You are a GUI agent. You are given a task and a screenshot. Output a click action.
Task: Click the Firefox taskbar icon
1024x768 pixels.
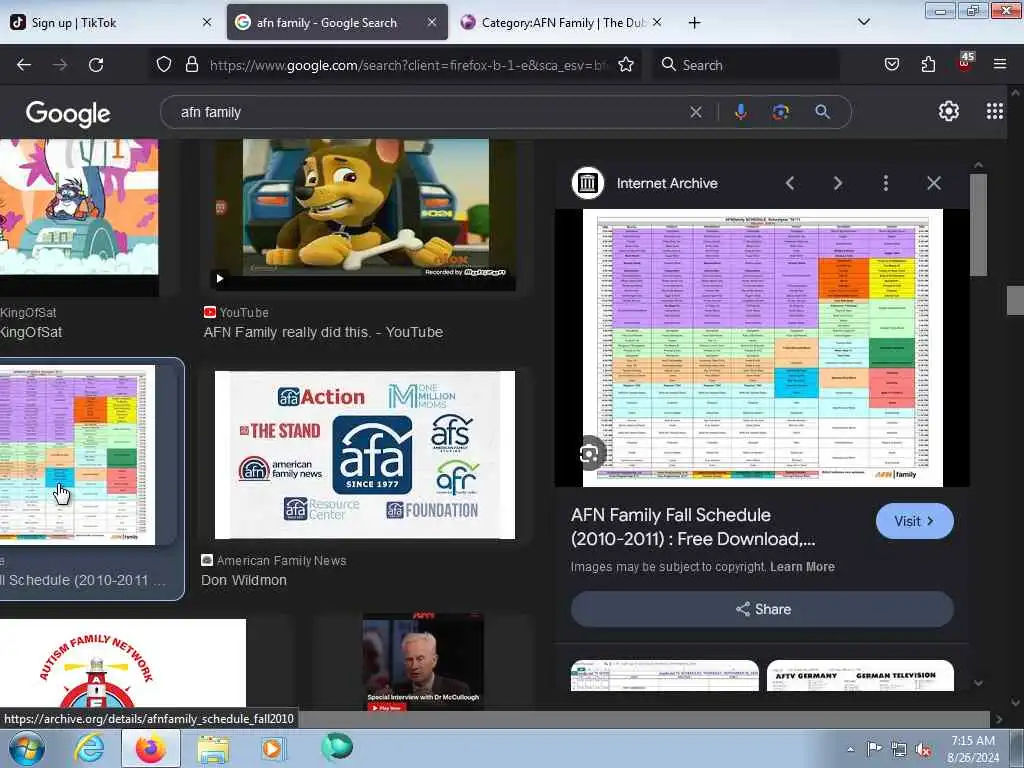pyautogui.click(x=150, y=749)
